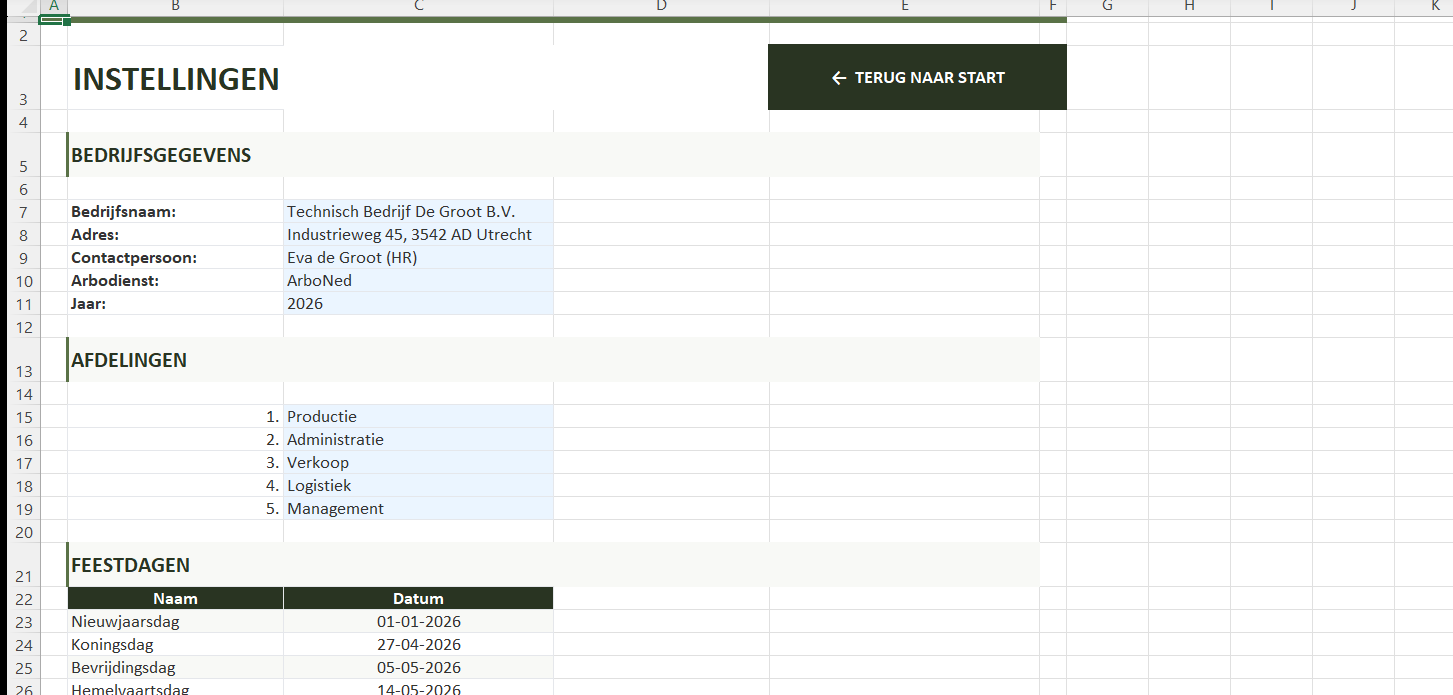1453x695 pixels.
Task: Click the left arrow icon on the Terug naar start button
Action: coord(839,78)
